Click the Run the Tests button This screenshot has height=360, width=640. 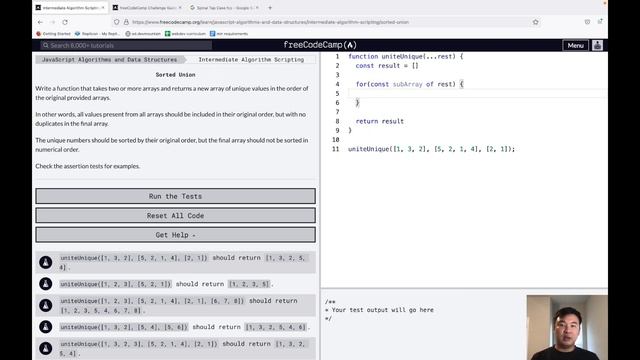[x=176, y=196]
